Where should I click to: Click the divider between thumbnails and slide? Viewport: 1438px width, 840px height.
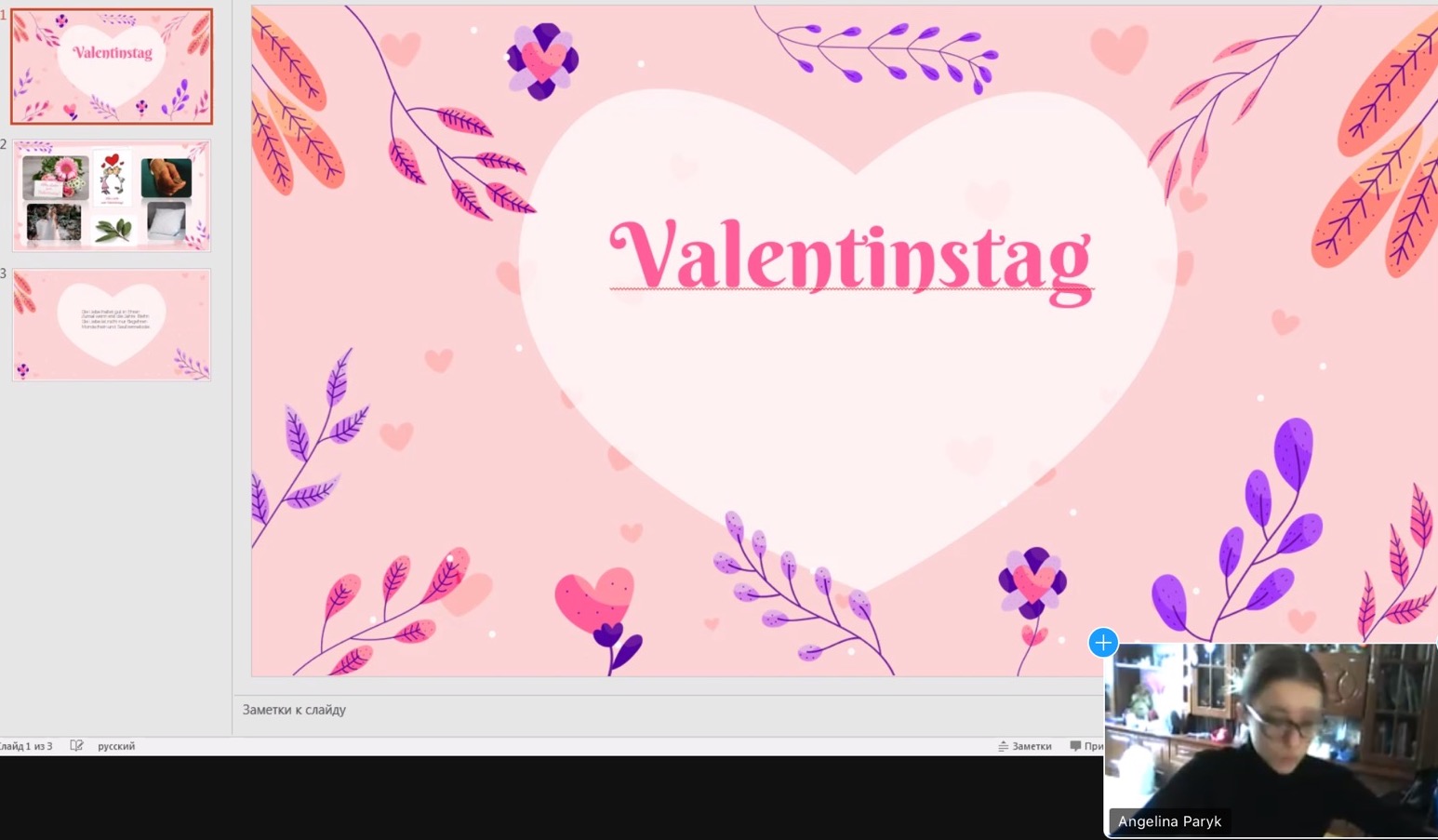point(233,372)
